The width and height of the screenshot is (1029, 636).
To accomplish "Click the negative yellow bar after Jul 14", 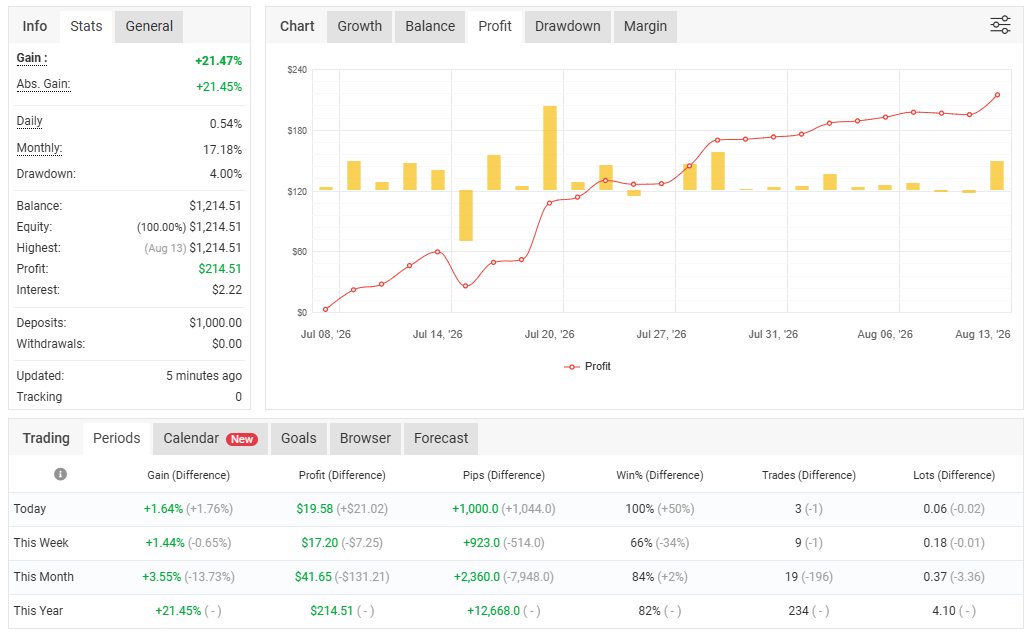I will click(466, 215).
